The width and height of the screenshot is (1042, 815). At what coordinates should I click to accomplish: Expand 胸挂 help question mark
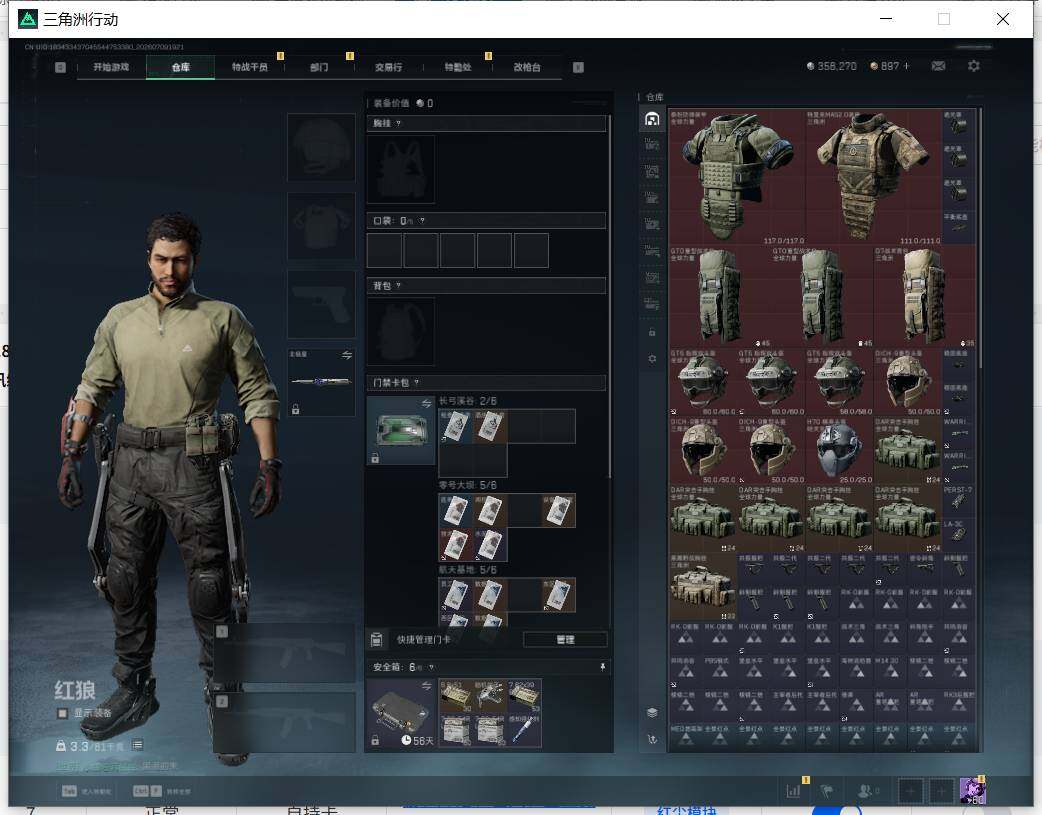click(x=398, y=124)
